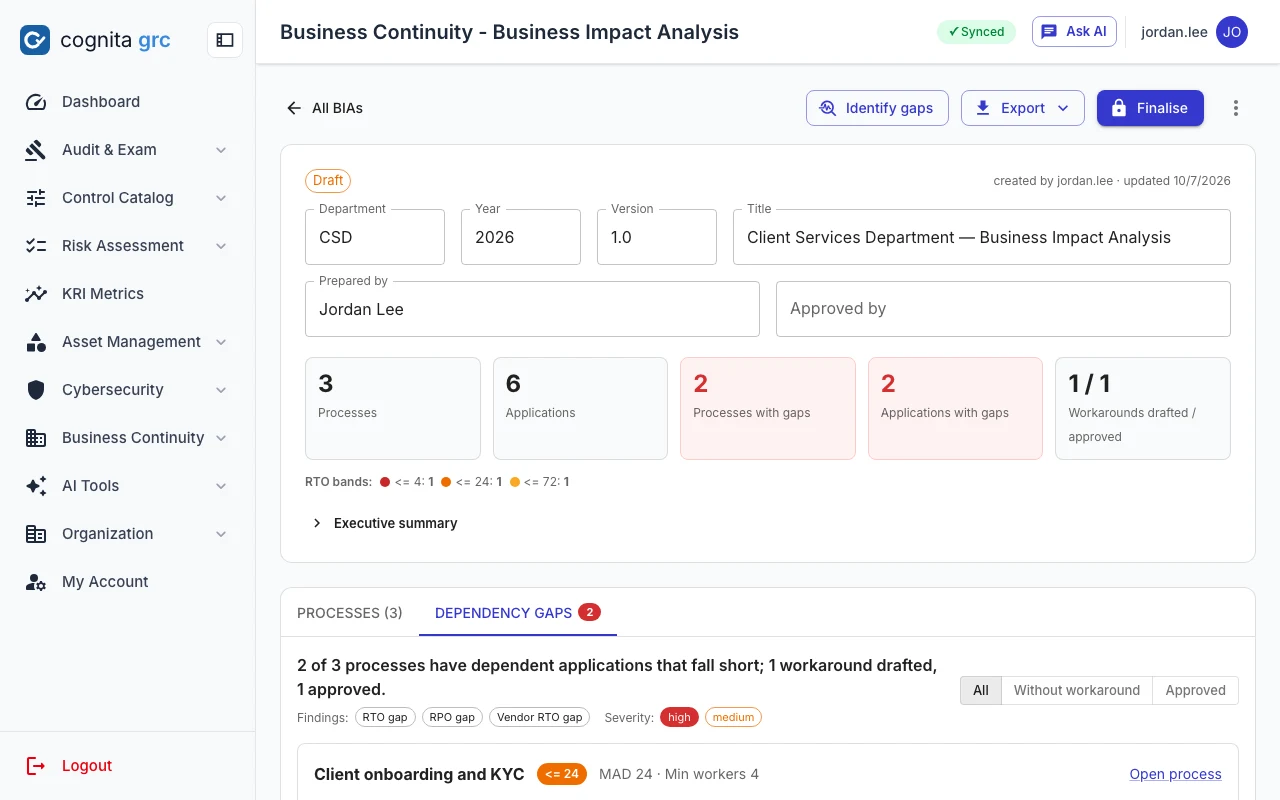Viewport: 1280px width, 800px height.
Task: Click the Approved by input field
Action: tap(1003, 309)
